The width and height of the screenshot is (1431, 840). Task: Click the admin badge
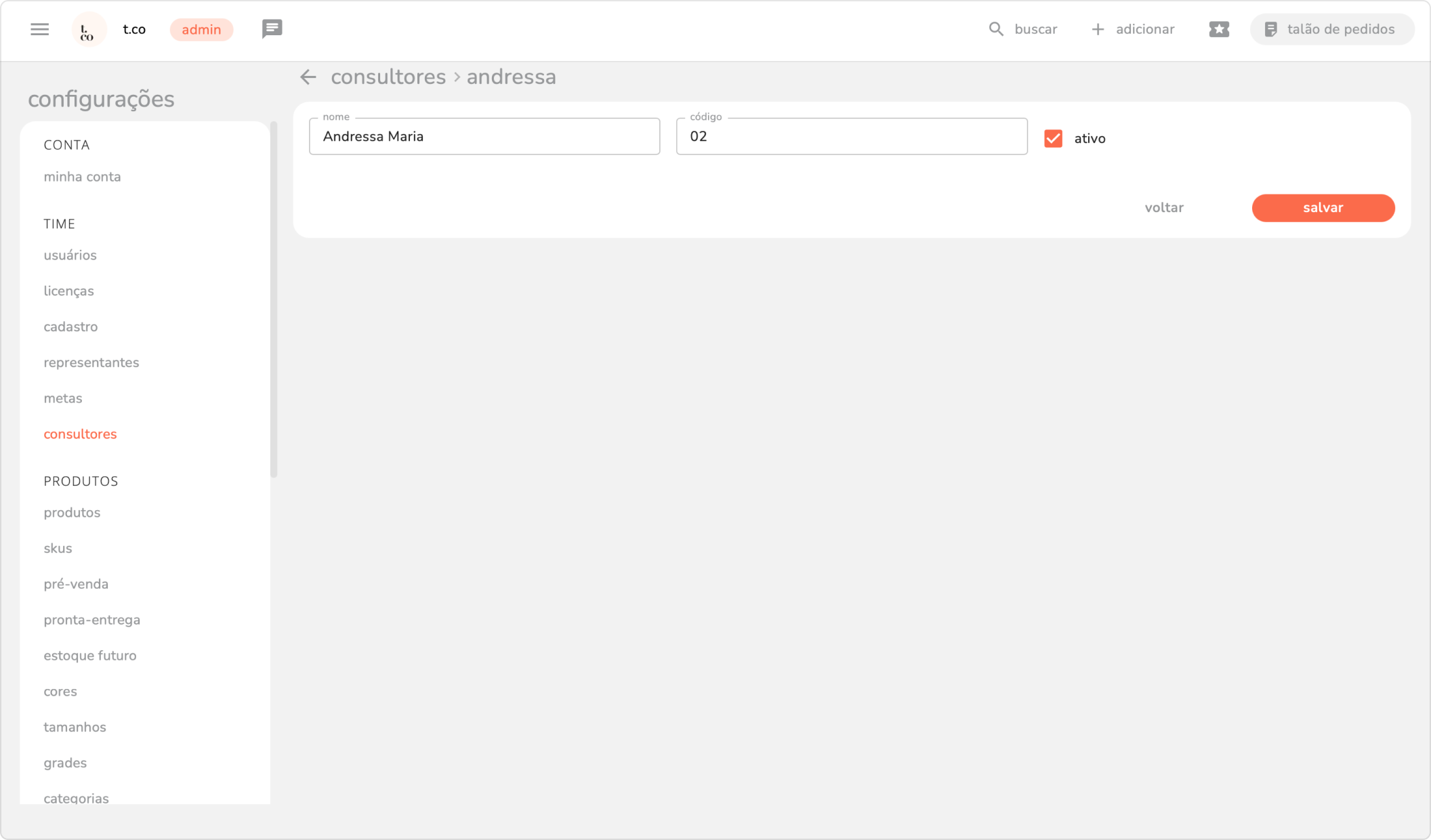coord(201,30)
